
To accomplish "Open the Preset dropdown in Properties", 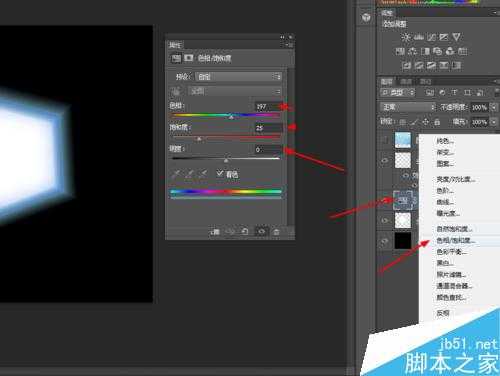I will pos(238,77).
